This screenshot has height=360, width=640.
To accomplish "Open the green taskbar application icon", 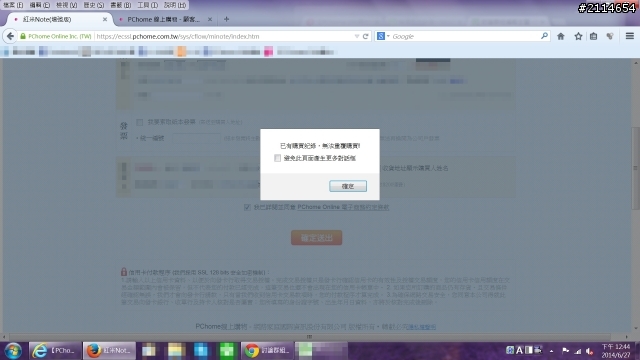I will (x=227, y=351).
